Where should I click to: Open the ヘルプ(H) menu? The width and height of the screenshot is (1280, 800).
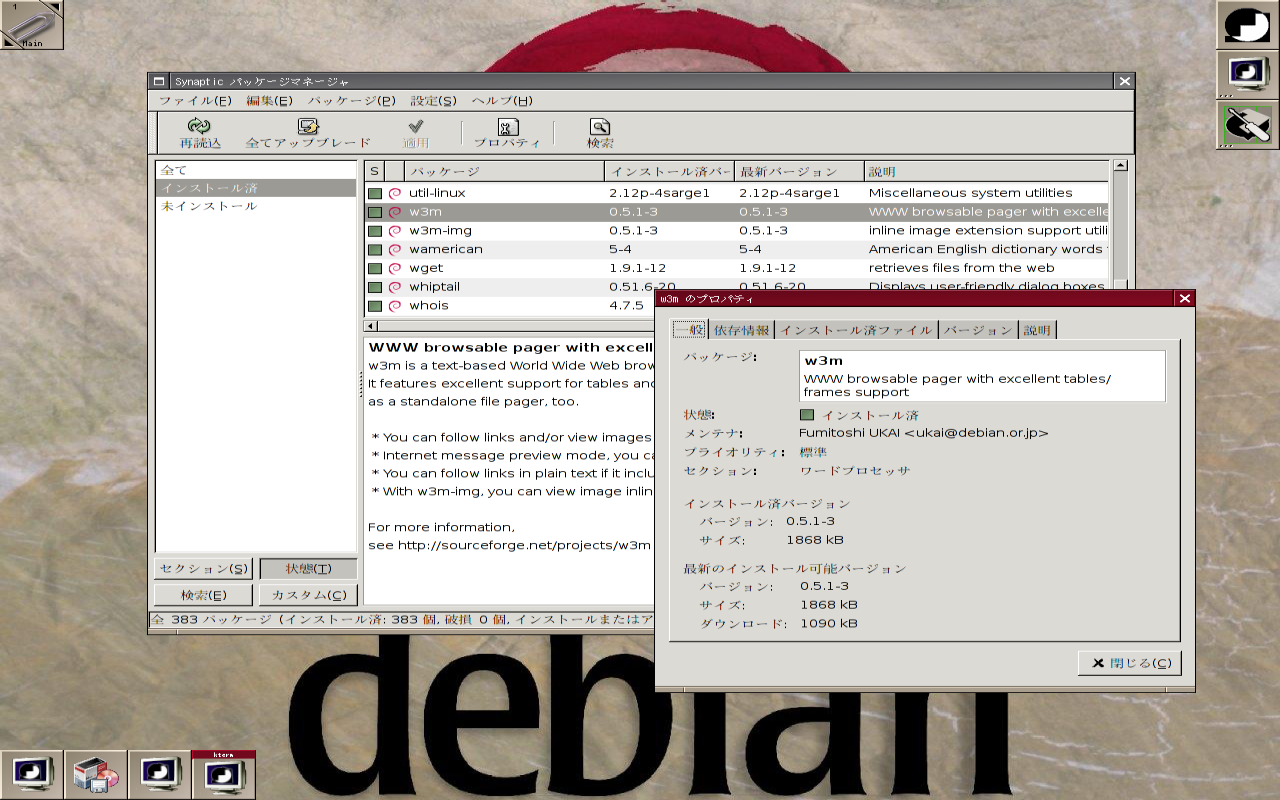tap(502, 101)
